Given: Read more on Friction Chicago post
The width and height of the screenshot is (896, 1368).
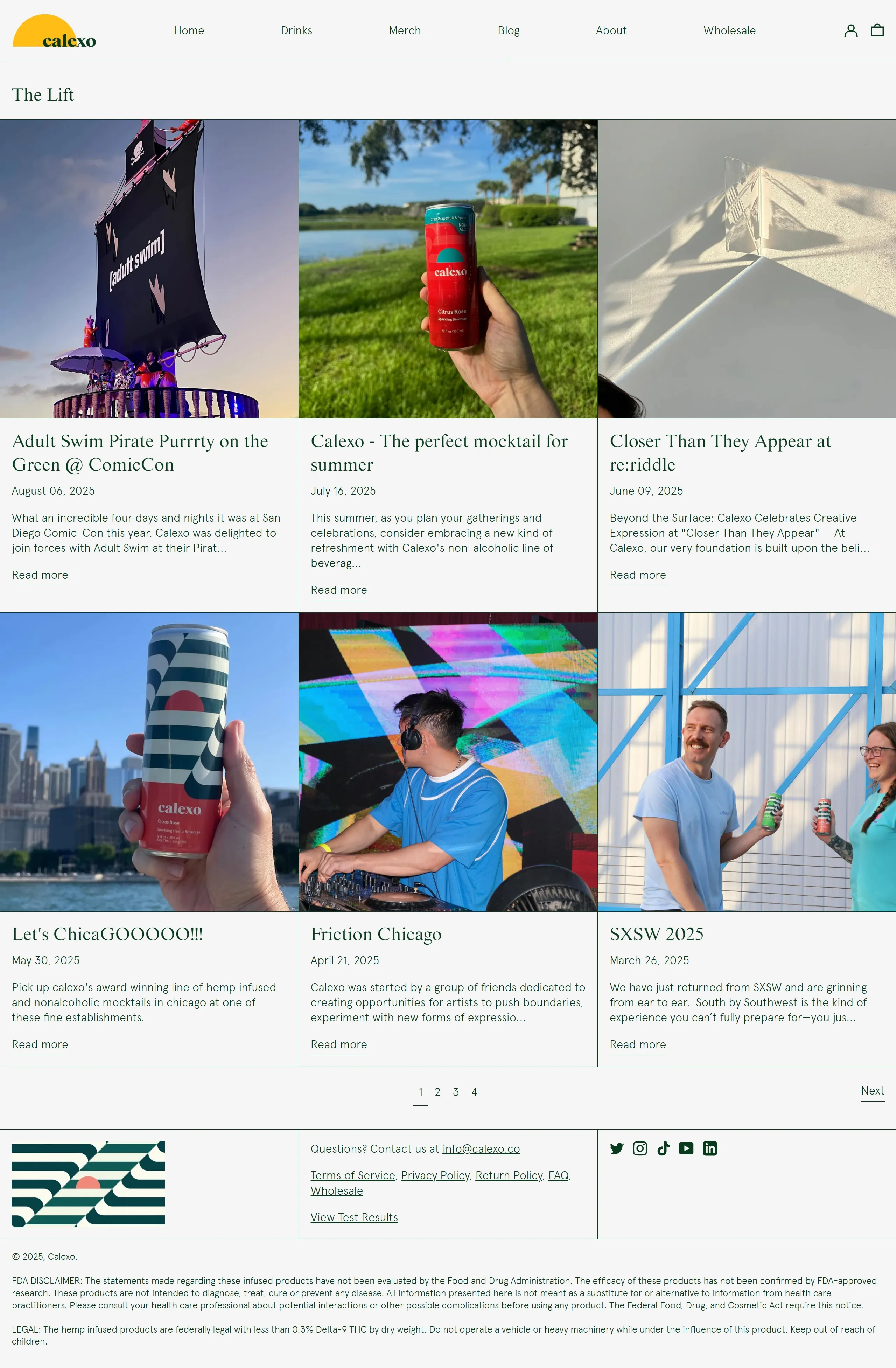Looking at the screenshot, I should click(338, 1044).
